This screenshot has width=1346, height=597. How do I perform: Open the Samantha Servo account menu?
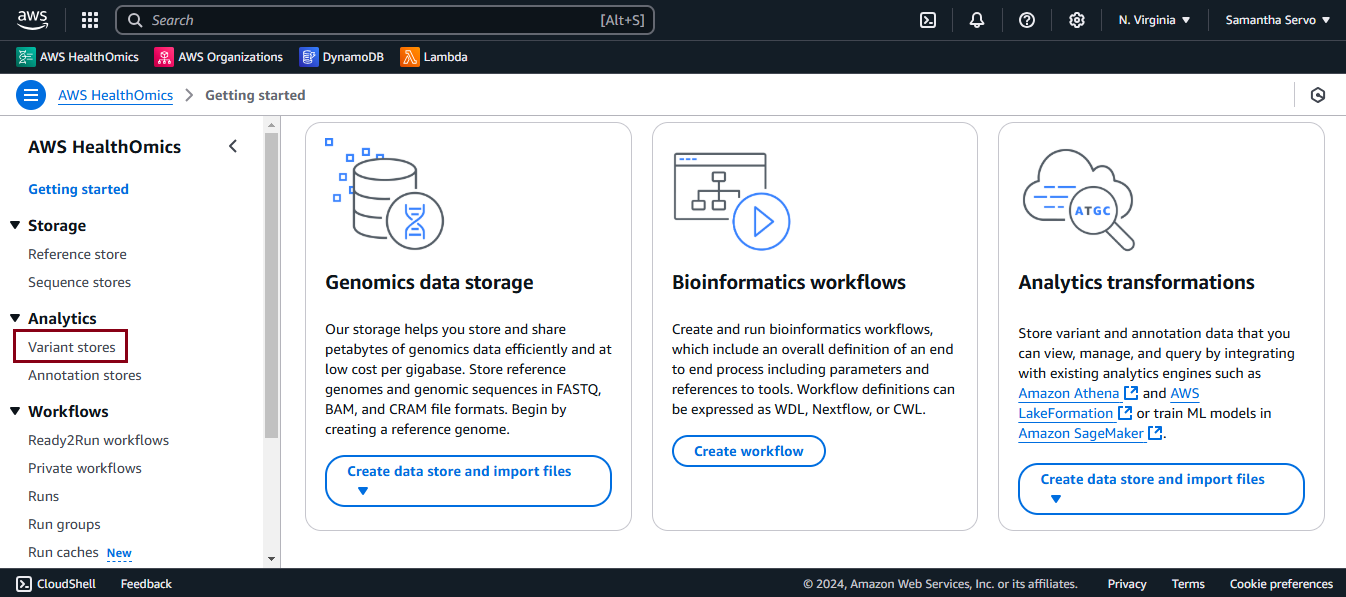point(1277,20)
